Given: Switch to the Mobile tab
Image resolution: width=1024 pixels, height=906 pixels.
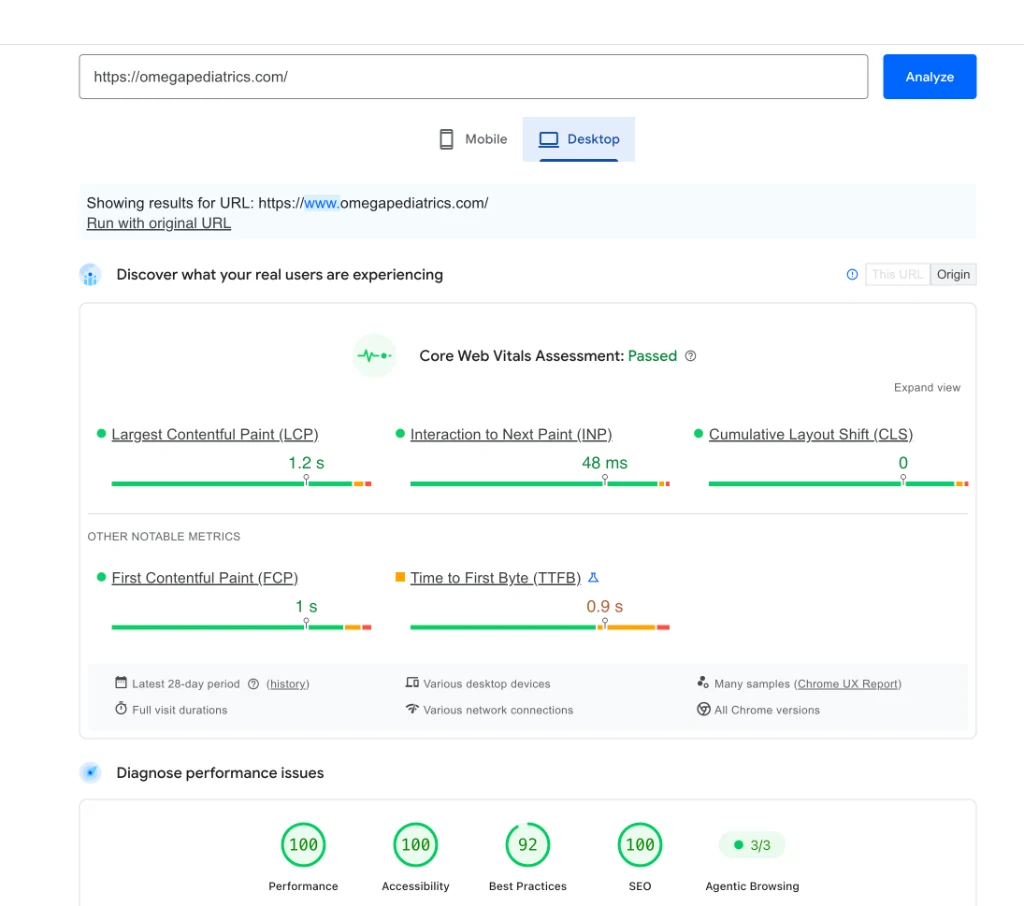Looking at the screenshot, I should tap(473, 139).
